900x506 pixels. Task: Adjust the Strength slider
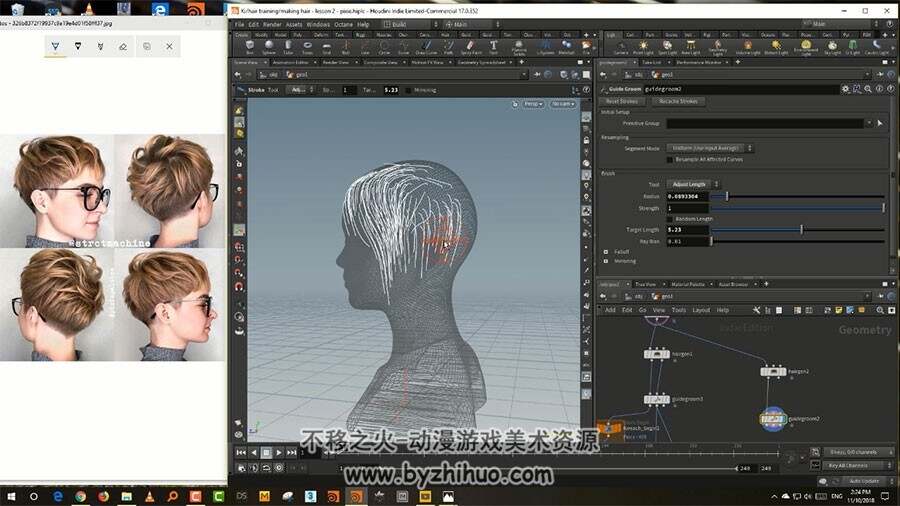[x=798, y=208]
